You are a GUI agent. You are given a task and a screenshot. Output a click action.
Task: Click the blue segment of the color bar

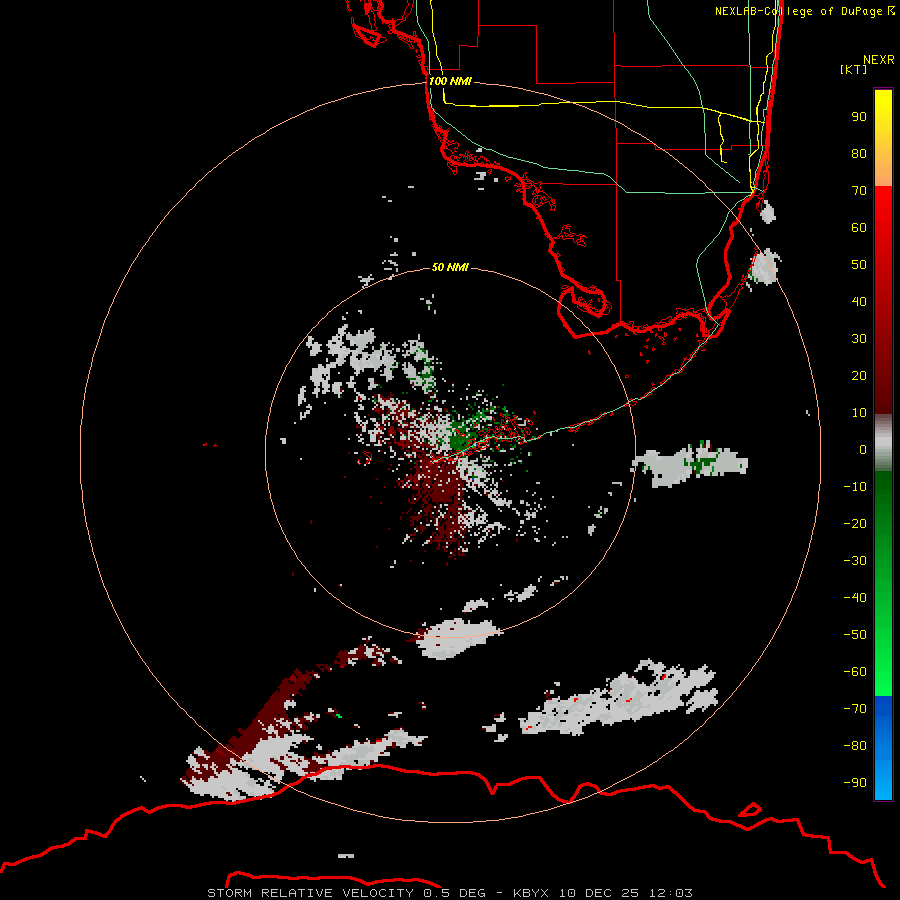[883, 748]
